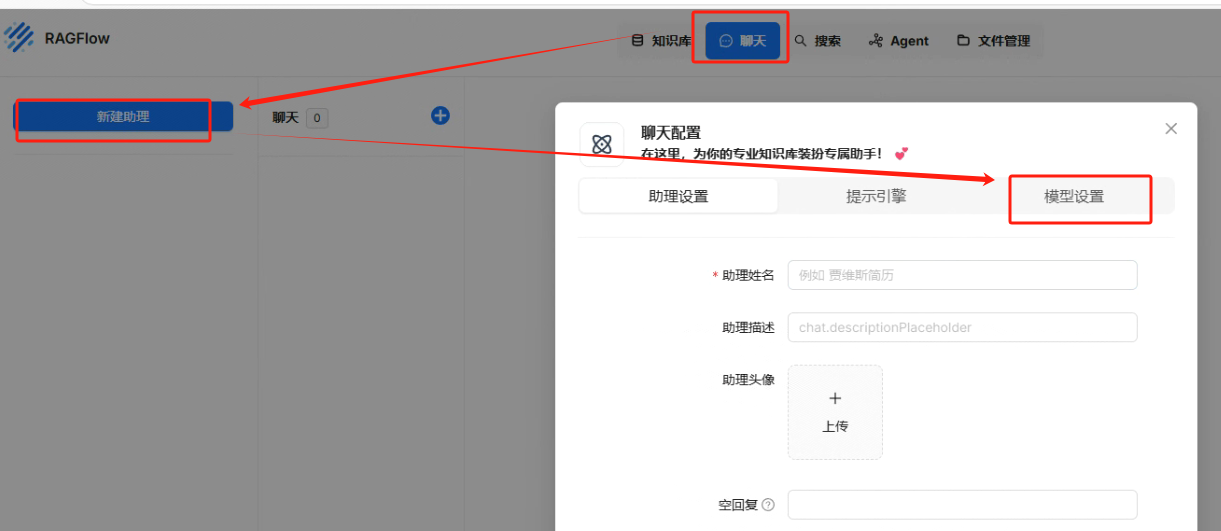Switch to the 助理设置 tab
The image size is (1221, 531).
point(678,196)
